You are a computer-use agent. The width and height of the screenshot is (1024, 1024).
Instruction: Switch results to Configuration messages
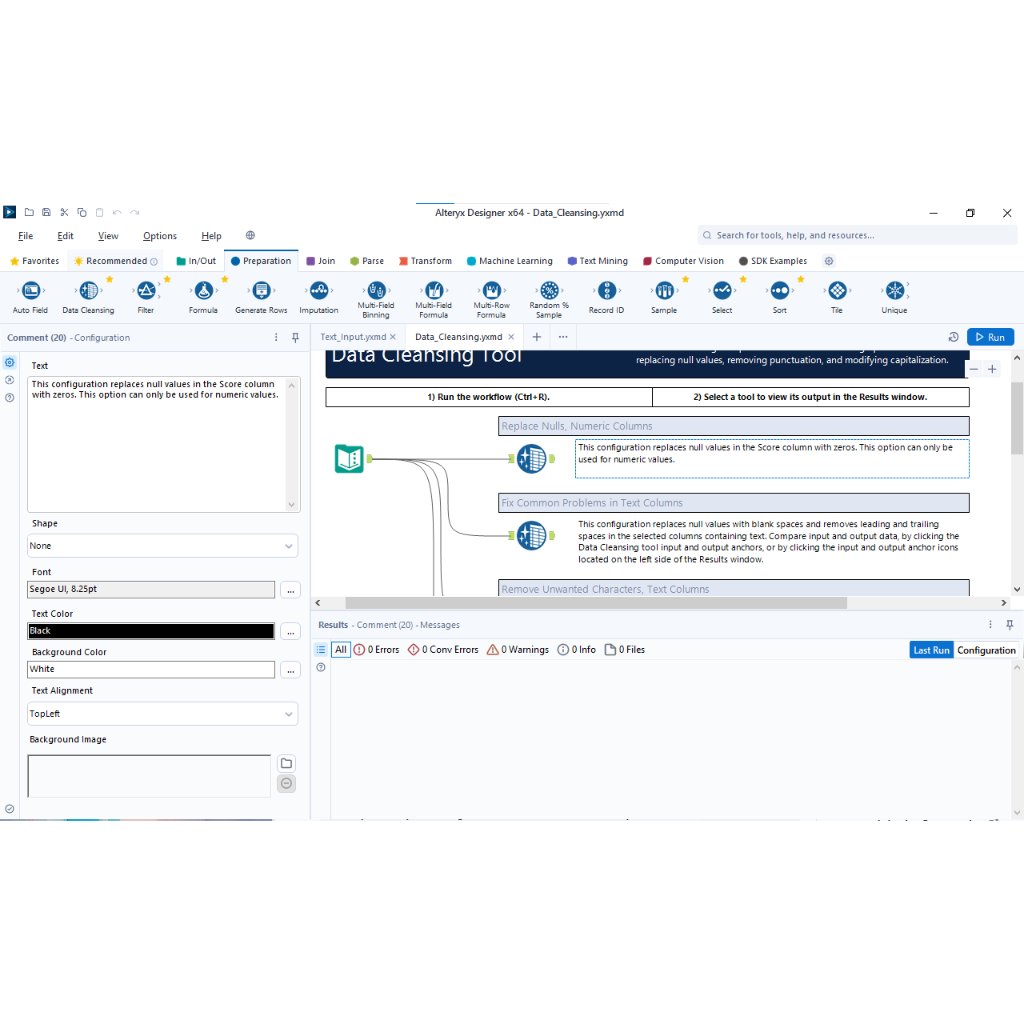[986, 650]
